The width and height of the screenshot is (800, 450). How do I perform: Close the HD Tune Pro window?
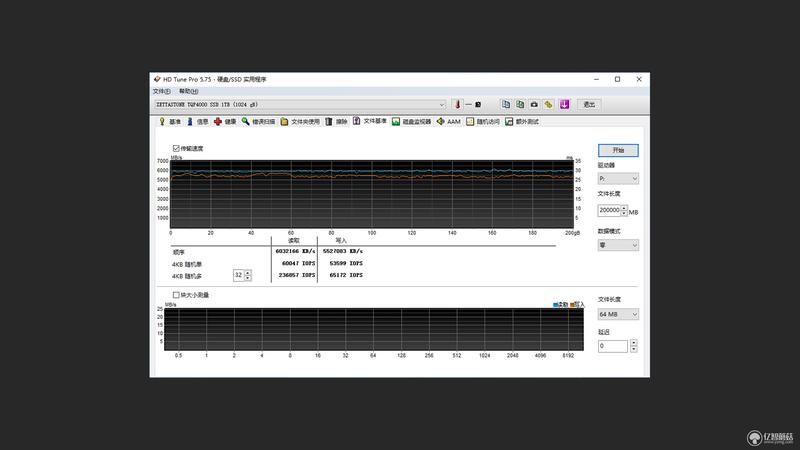(639, 79)
